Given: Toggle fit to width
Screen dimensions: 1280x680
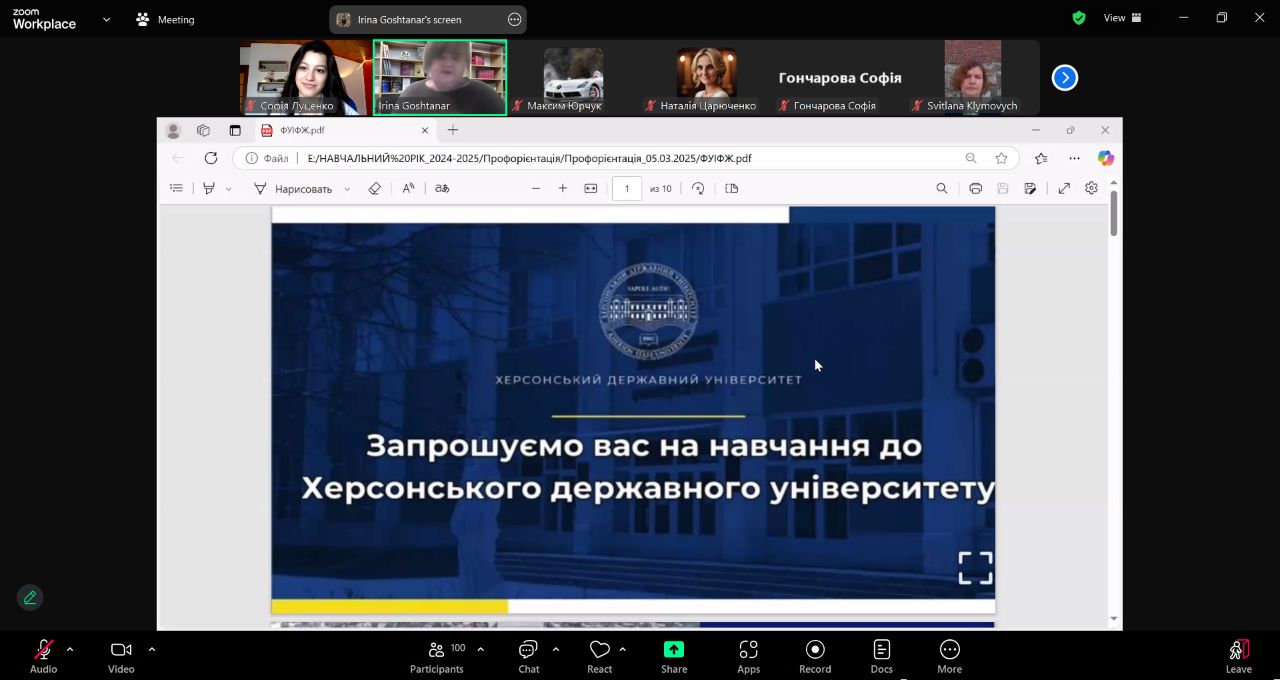Looking at the screenshot, I should (x=591, y=188).
